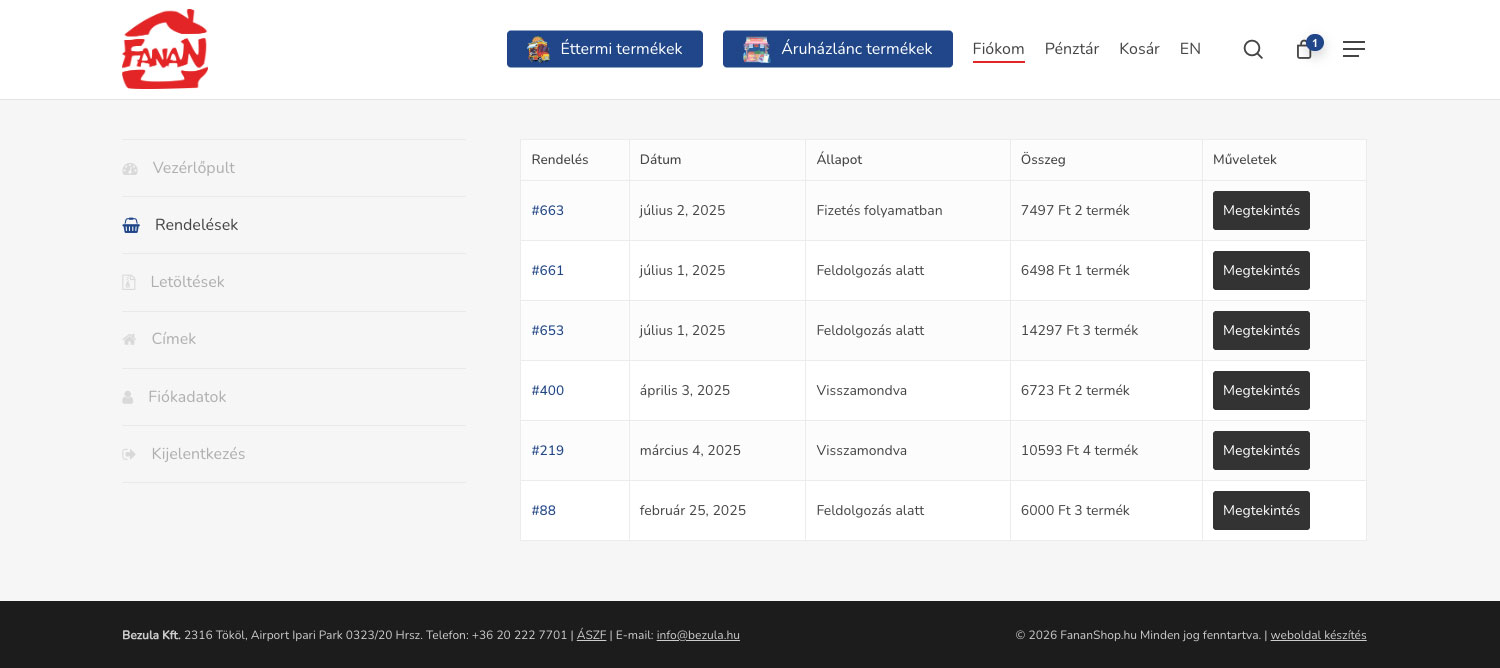The width and height of the screenshot is (1500, 668).
Task: Open Áruházlánc termékek category
Action: [837, 49]
